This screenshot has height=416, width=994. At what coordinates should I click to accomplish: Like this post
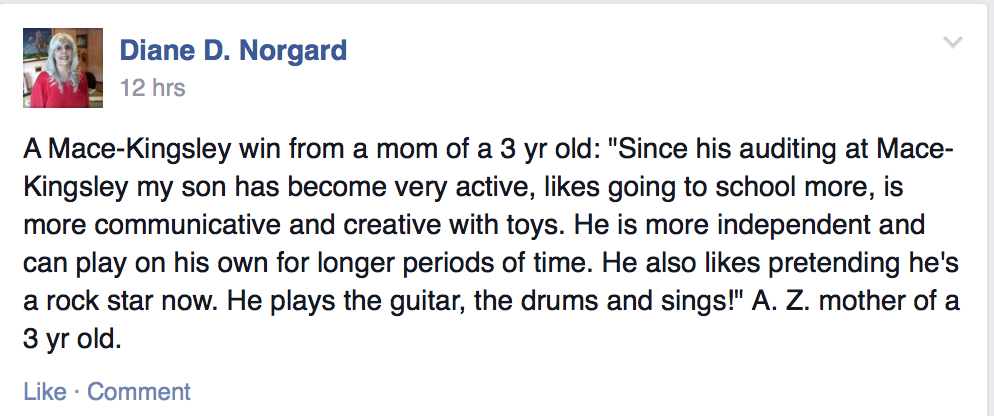click(45, 391)
